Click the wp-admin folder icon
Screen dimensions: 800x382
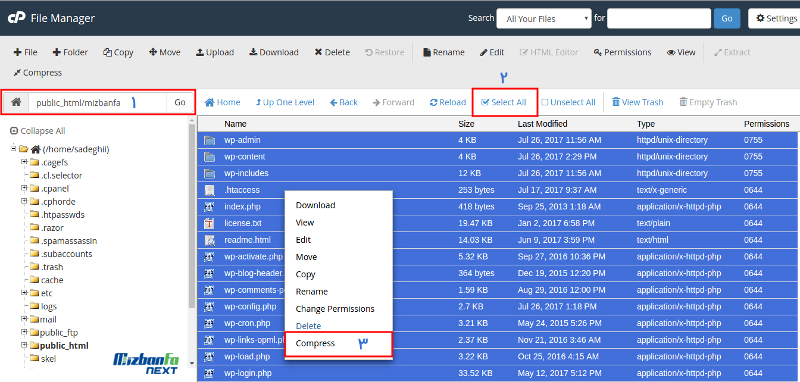[209, 140]
